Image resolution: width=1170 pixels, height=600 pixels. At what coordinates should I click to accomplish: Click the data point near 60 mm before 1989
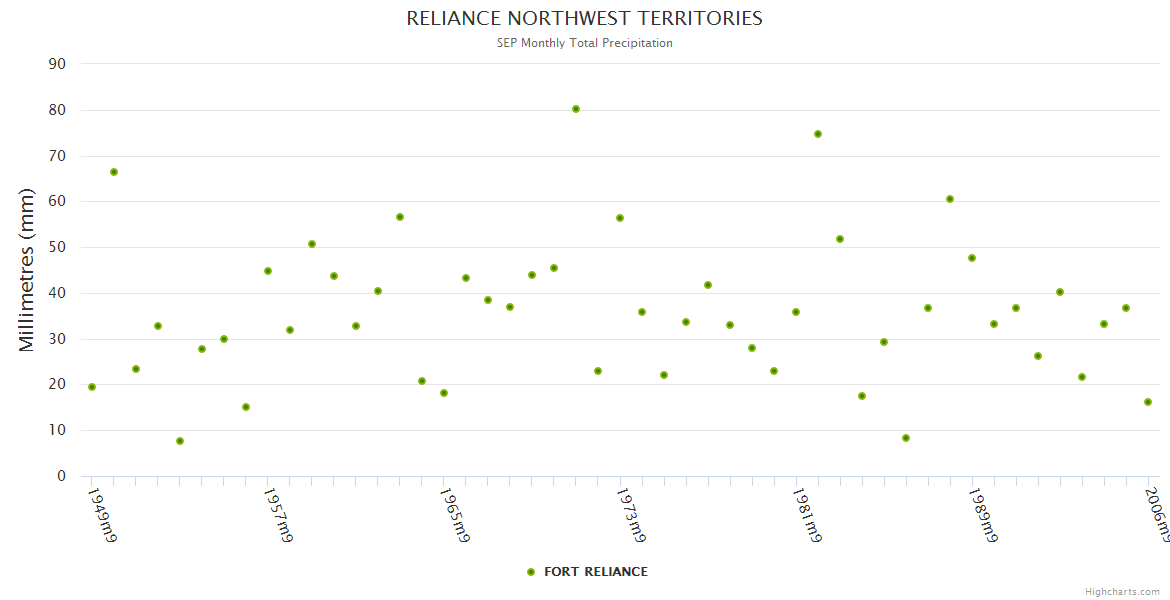click(950, 199)
